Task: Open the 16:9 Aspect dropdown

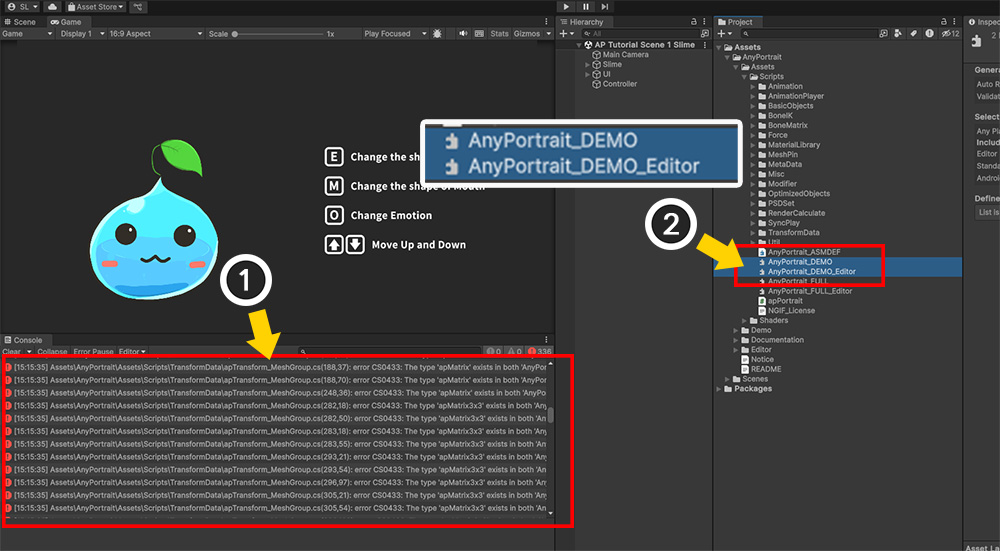Action: 156,34
